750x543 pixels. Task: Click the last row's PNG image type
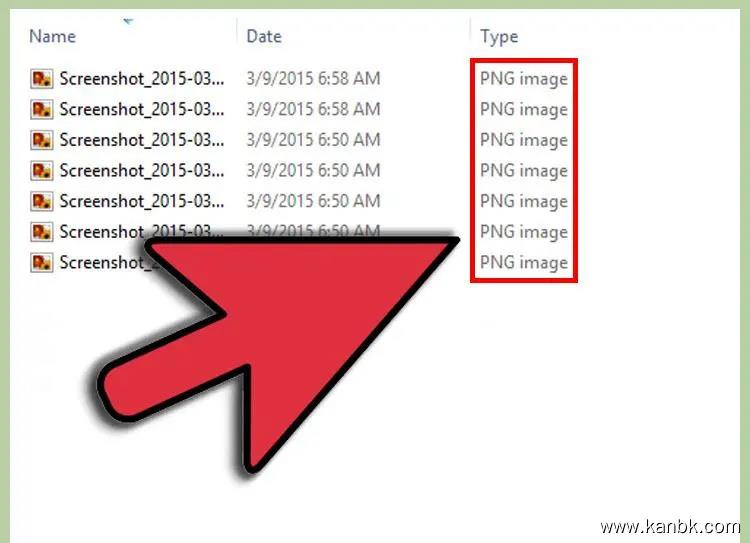tap(524, 263)
